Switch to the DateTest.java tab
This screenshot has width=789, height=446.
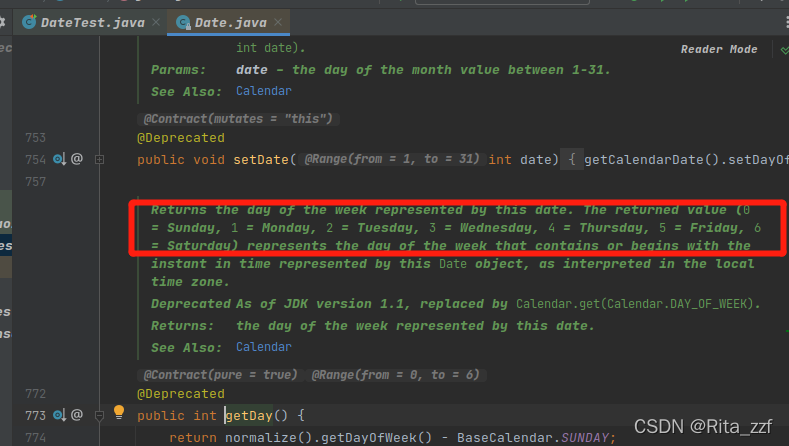pyautogui.click(x=92, y=23)
